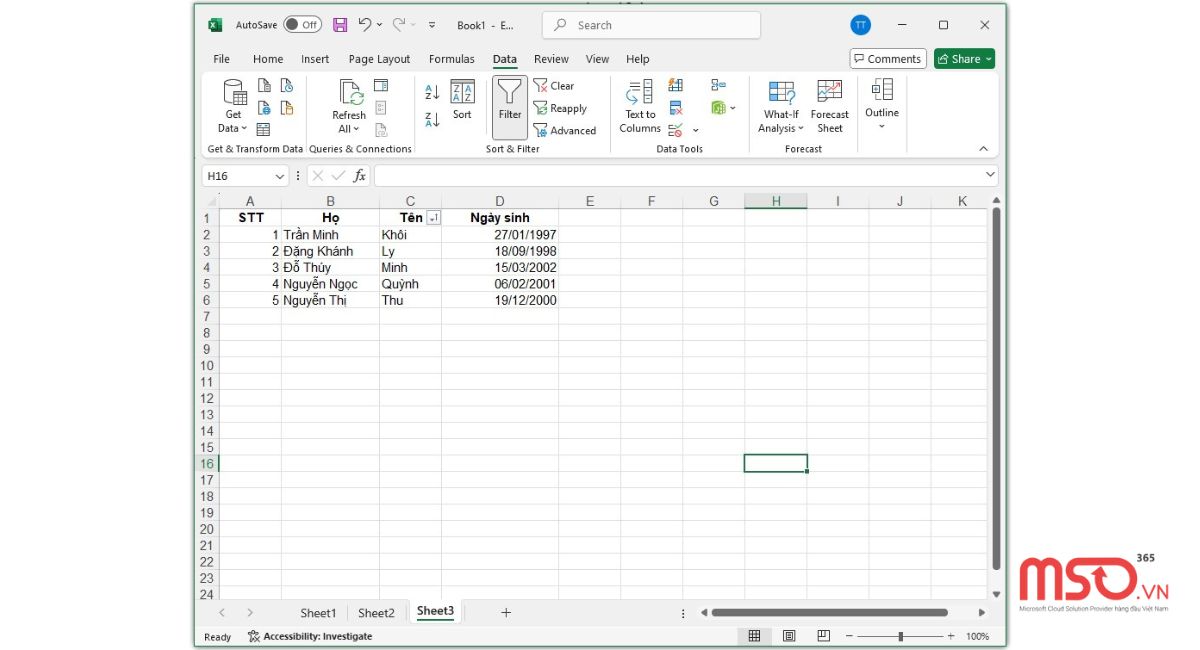This screenshot has width=1200, height=650.
Task: Click the Share button
Action: pyautogui.click(x=964, y=59)
